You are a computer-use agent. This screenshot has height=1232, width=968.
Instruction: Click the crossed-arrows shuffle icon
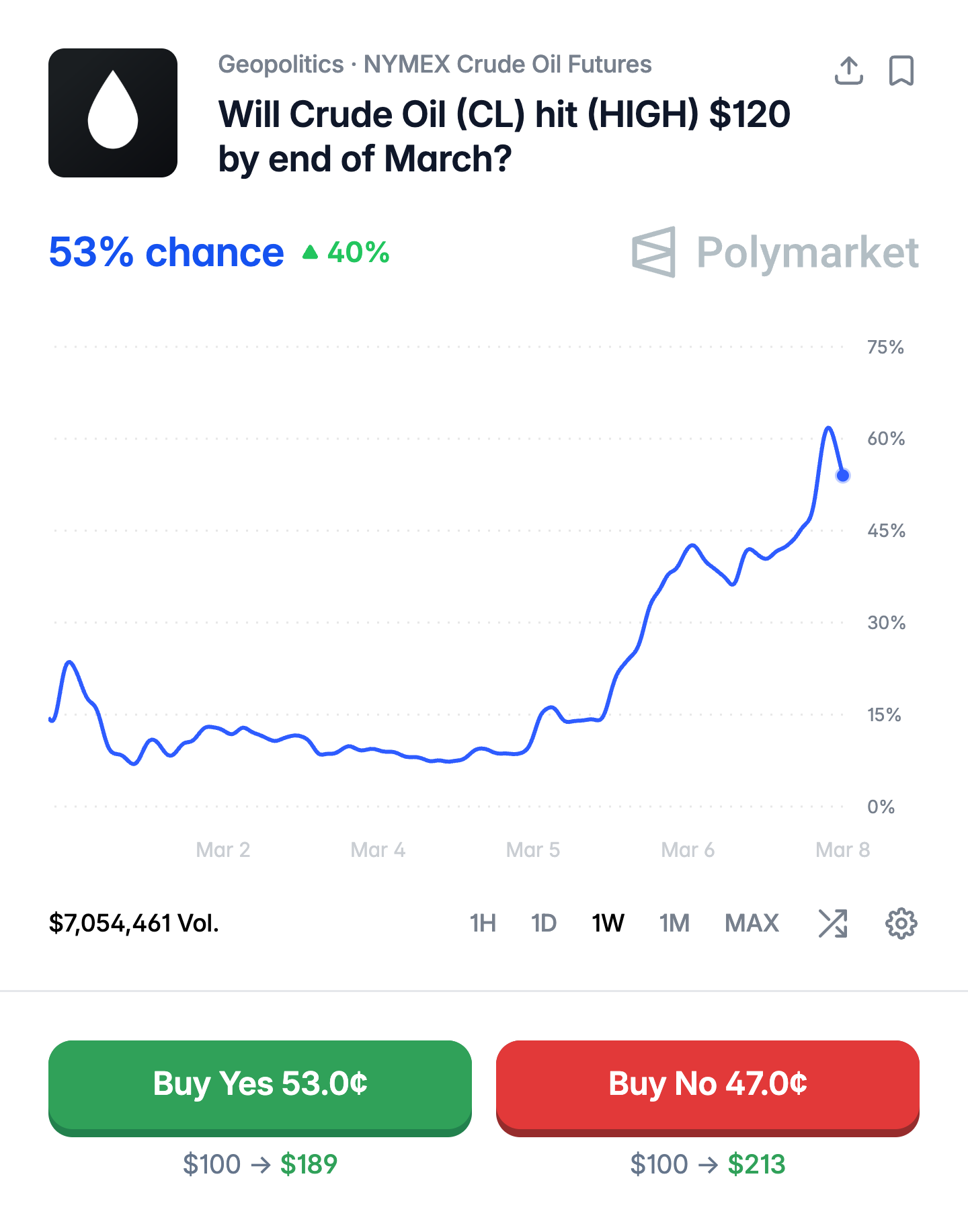pyautogui.click(x=833, y=923)
